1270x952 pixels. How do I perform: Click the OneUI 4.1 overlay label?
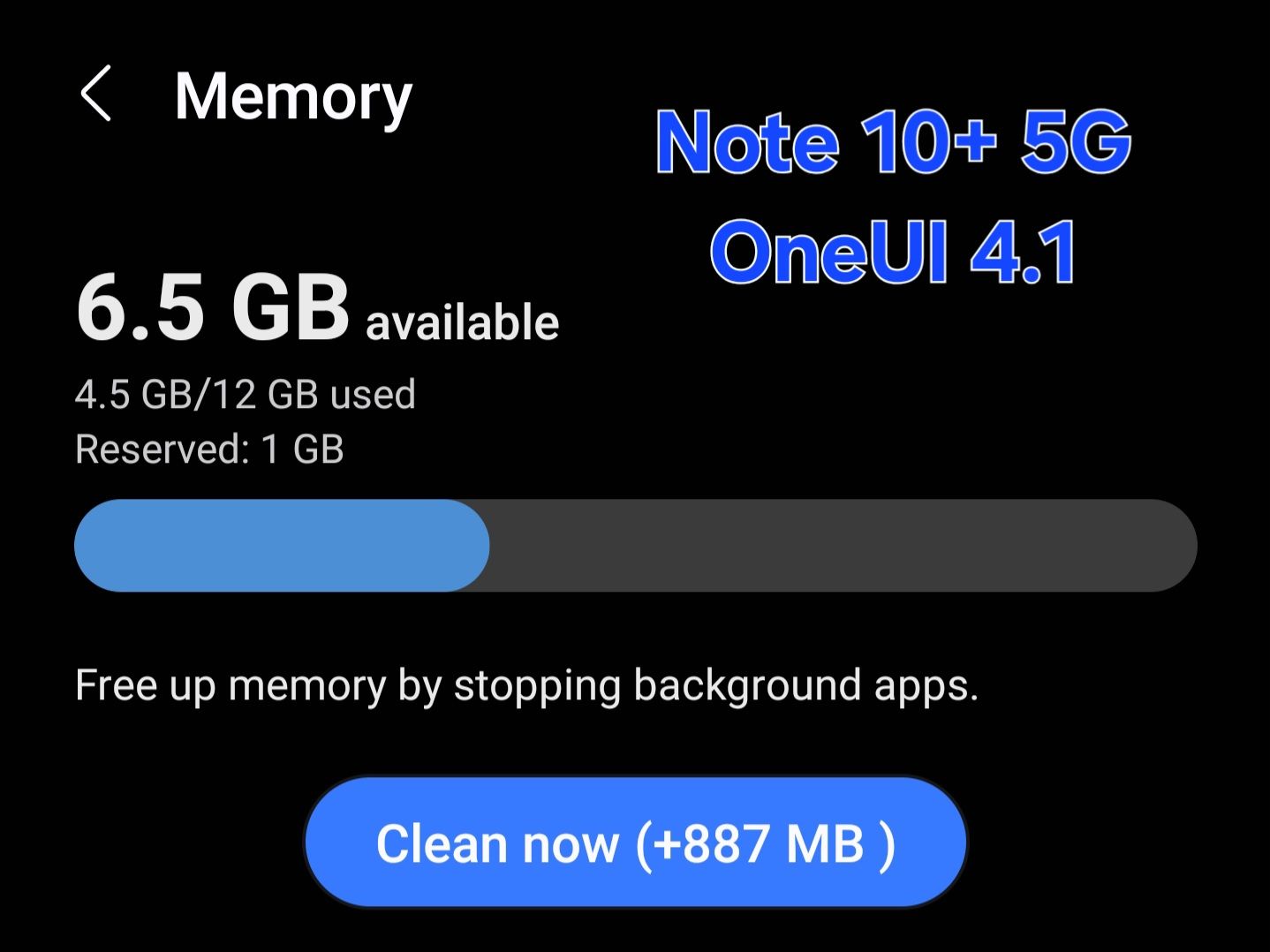point(893,253)
